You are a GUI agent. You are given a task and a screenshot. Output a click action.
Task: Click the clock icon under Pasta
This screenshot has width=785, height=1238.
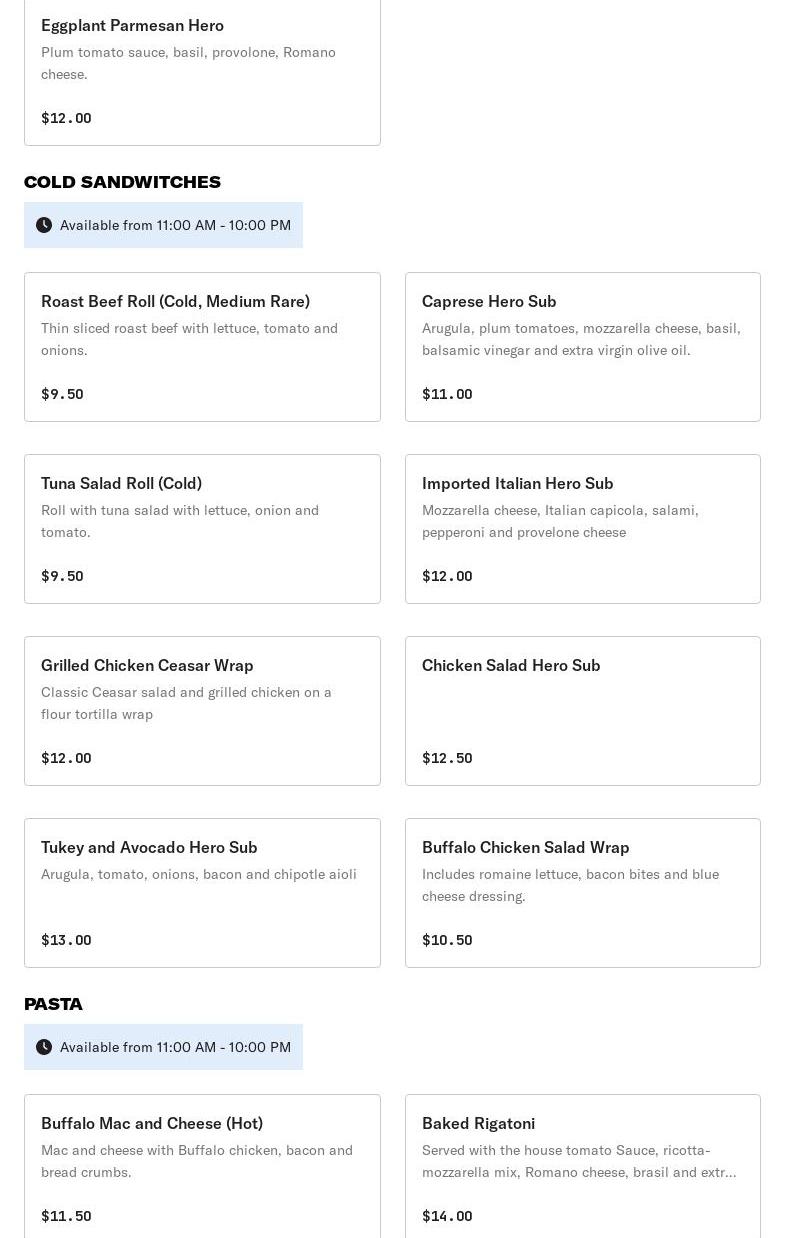44,1047
